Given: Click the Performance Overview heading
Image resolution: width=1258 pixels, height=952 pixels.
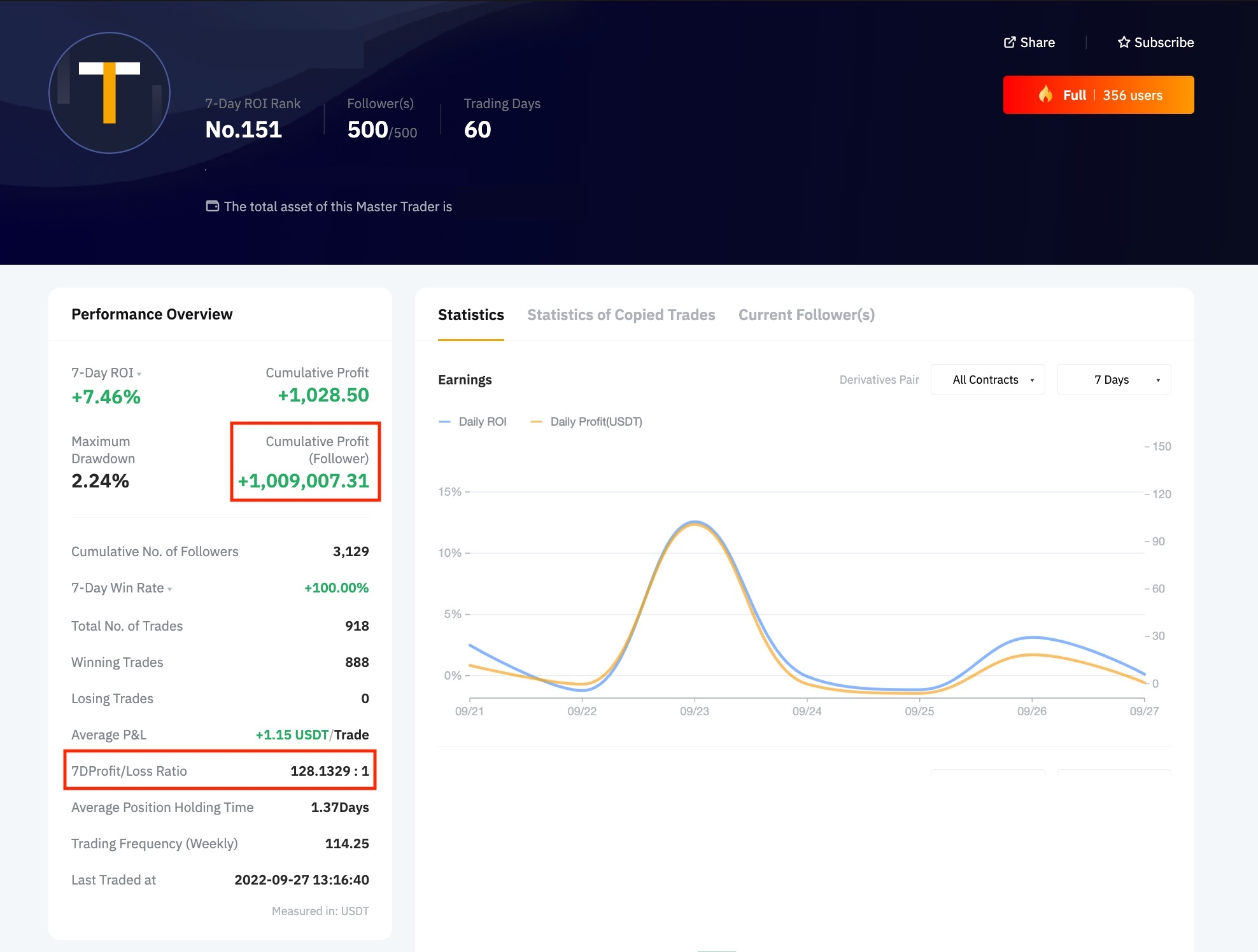Looking at the screenshot, I should 152,314.
